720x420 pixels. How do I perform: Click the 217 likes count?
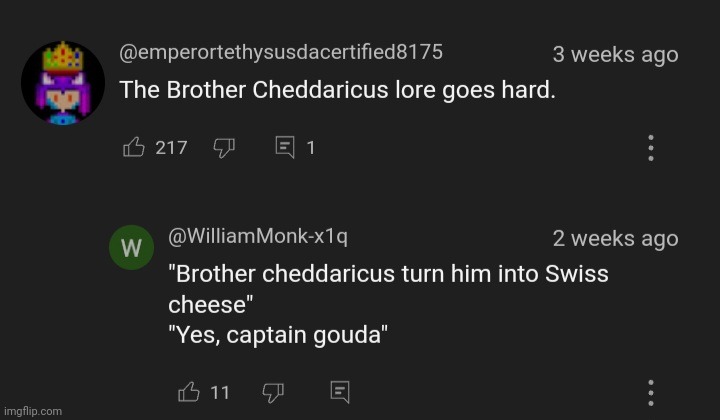(171, 148)
